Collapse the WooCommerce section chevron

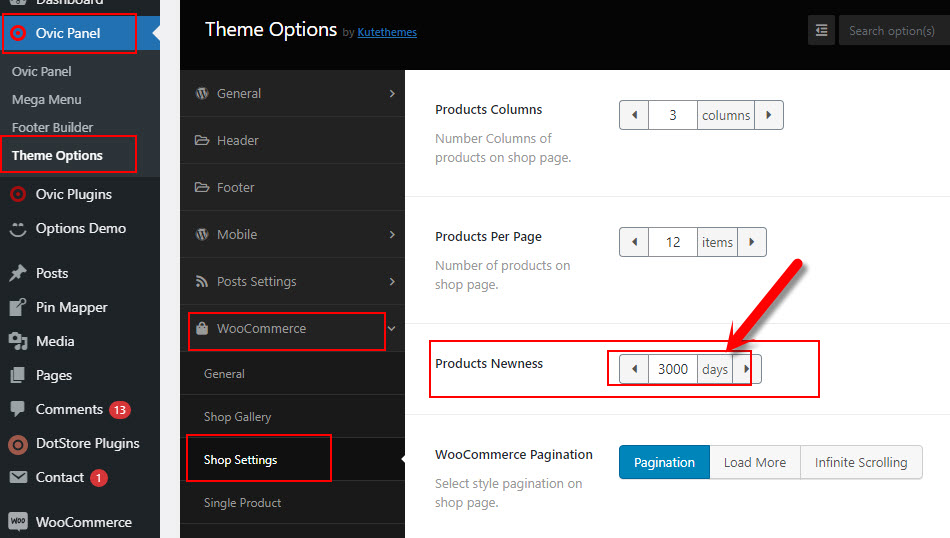coord(392,328)
